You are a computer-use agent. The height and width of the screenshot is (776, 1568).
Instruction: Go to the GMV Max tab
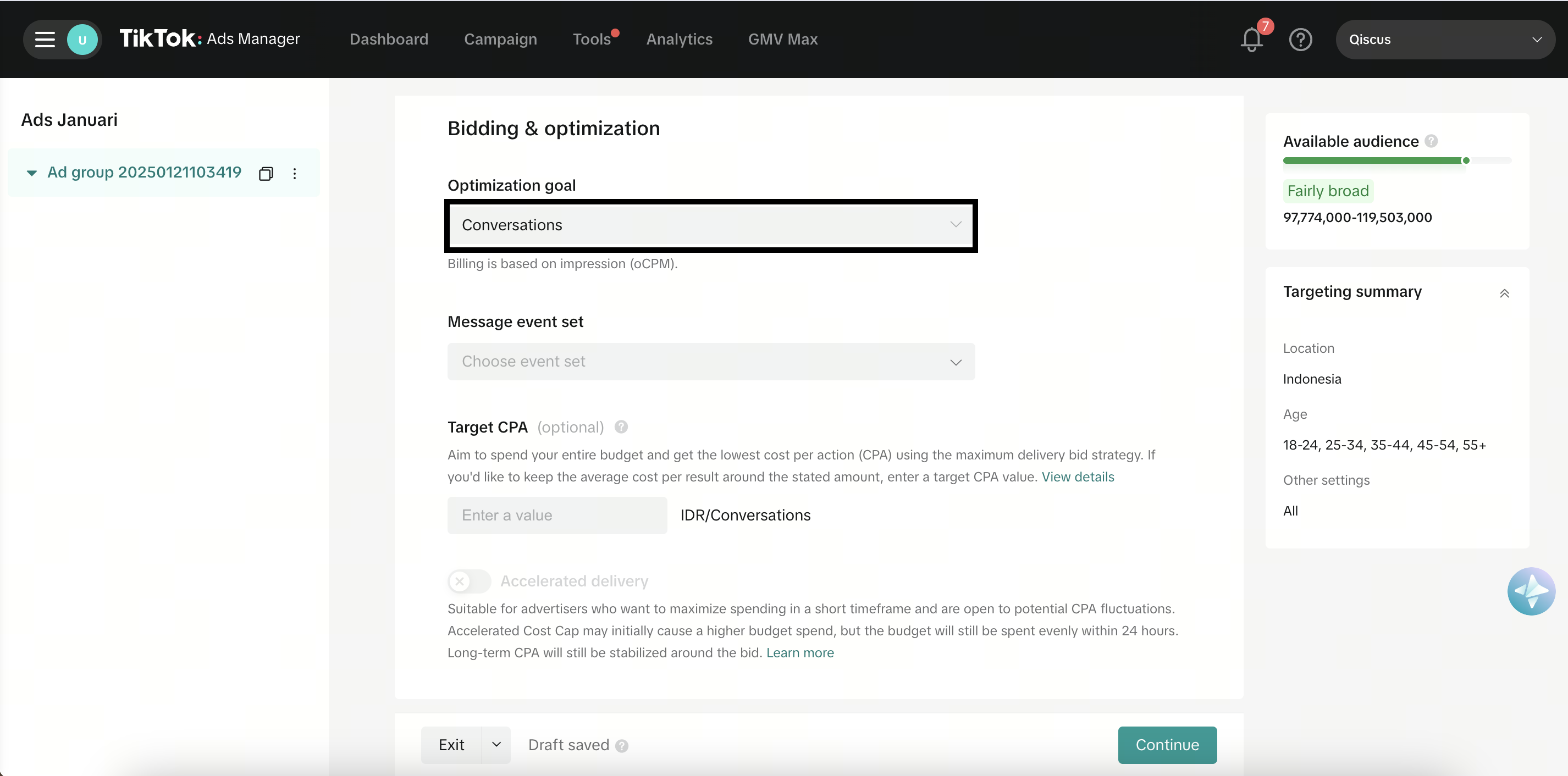coord(783,39)
